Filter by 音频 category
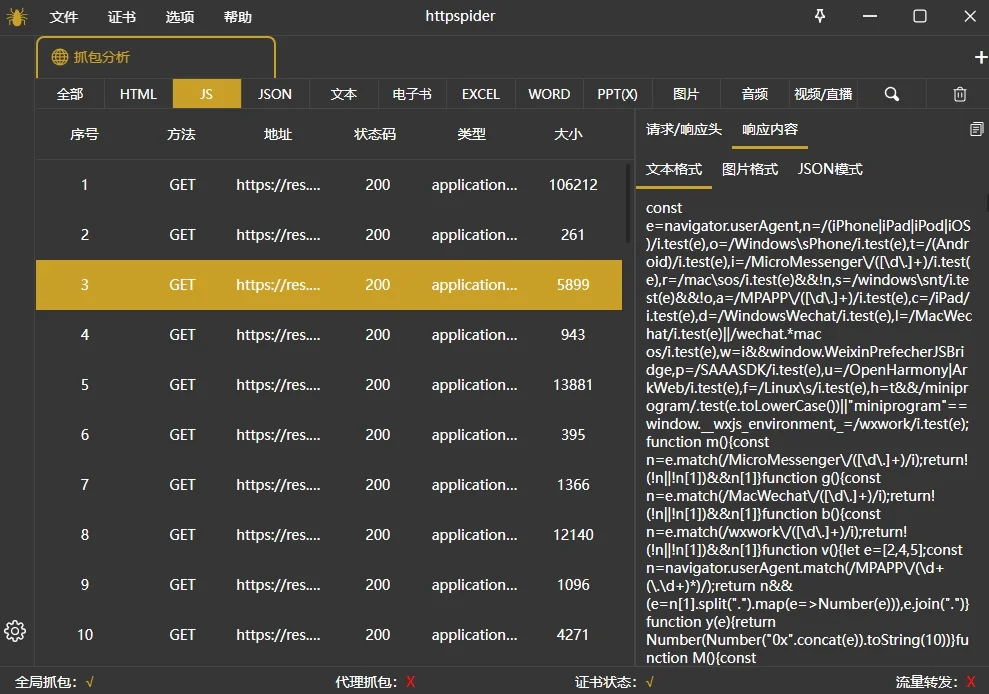 pyautogui.click(x=754, y=94)
